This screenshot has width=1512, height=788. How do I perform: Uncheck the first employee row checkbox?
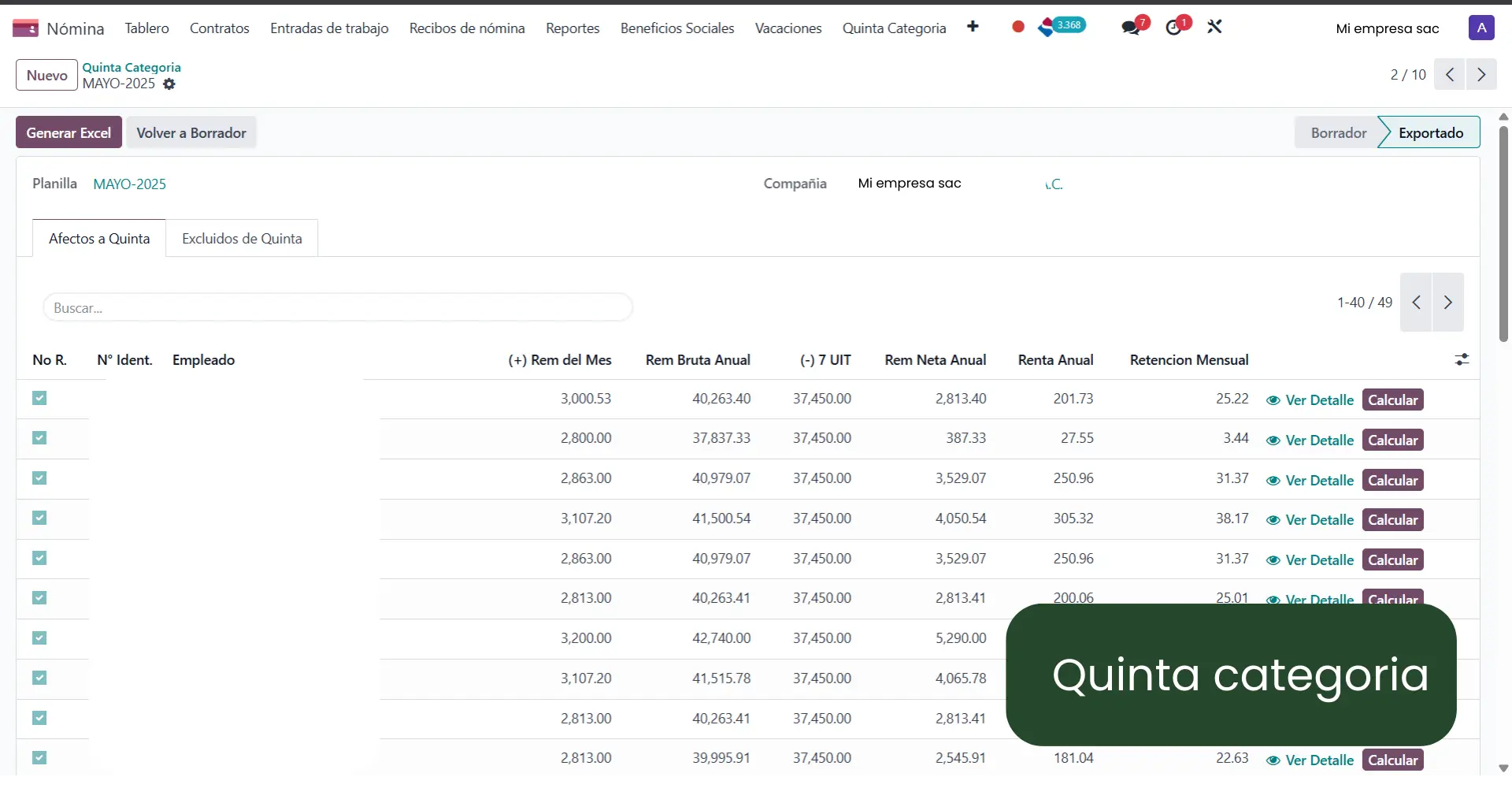(x=39, y=398)
